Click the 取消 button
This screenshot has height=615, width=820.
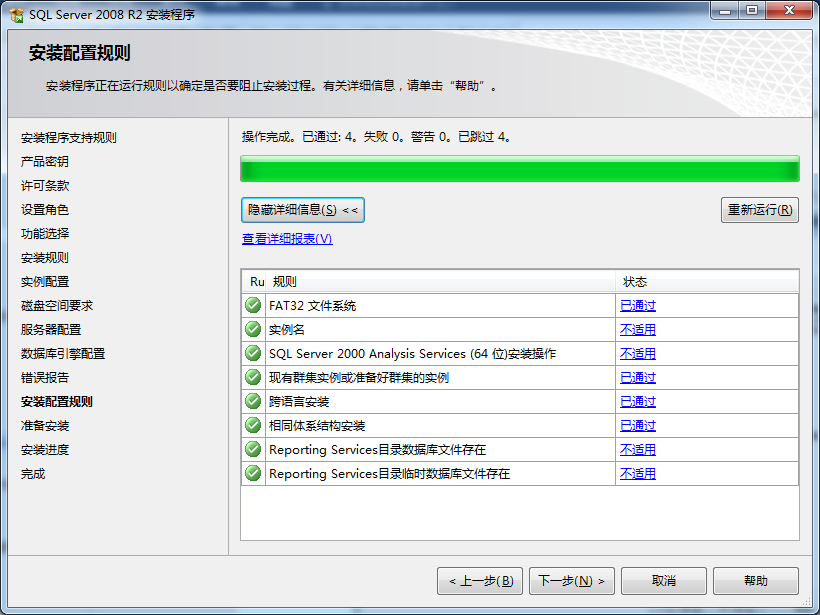point(664,581)
